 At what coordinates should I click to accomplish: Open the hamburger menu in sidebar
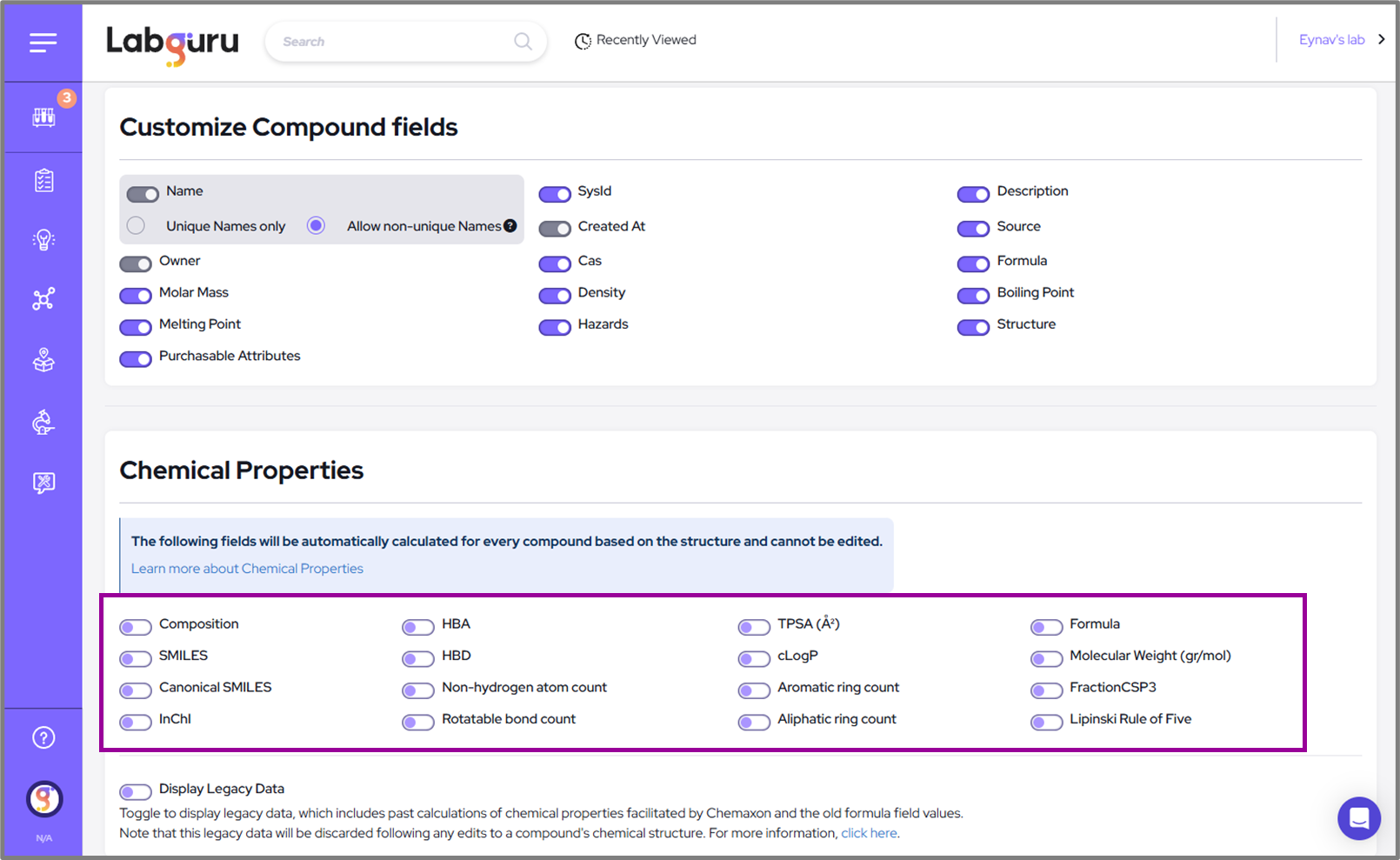(x=43, y=43)
